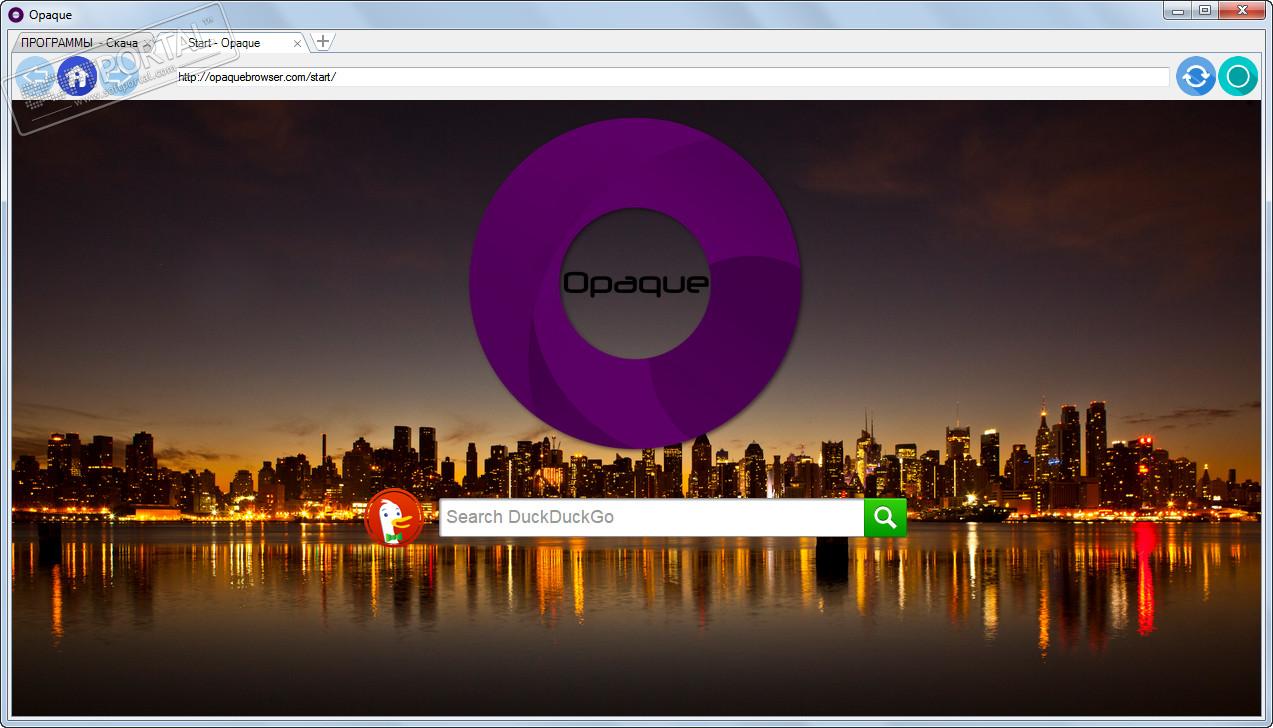Maximize the Opaque browser window

[1205, 10]
